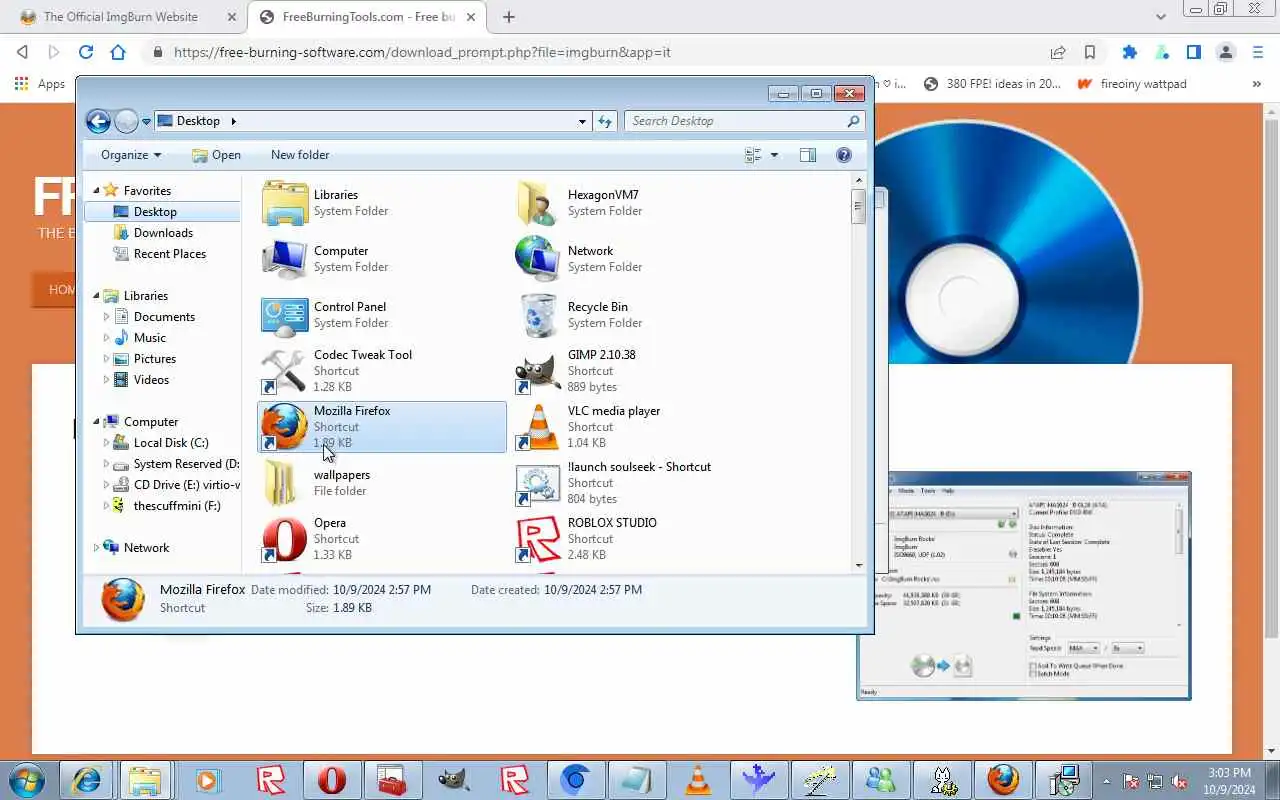Screen dimensions: 1280x800
Task: Open the browser main menu
Action: [x=1258, y=52]
